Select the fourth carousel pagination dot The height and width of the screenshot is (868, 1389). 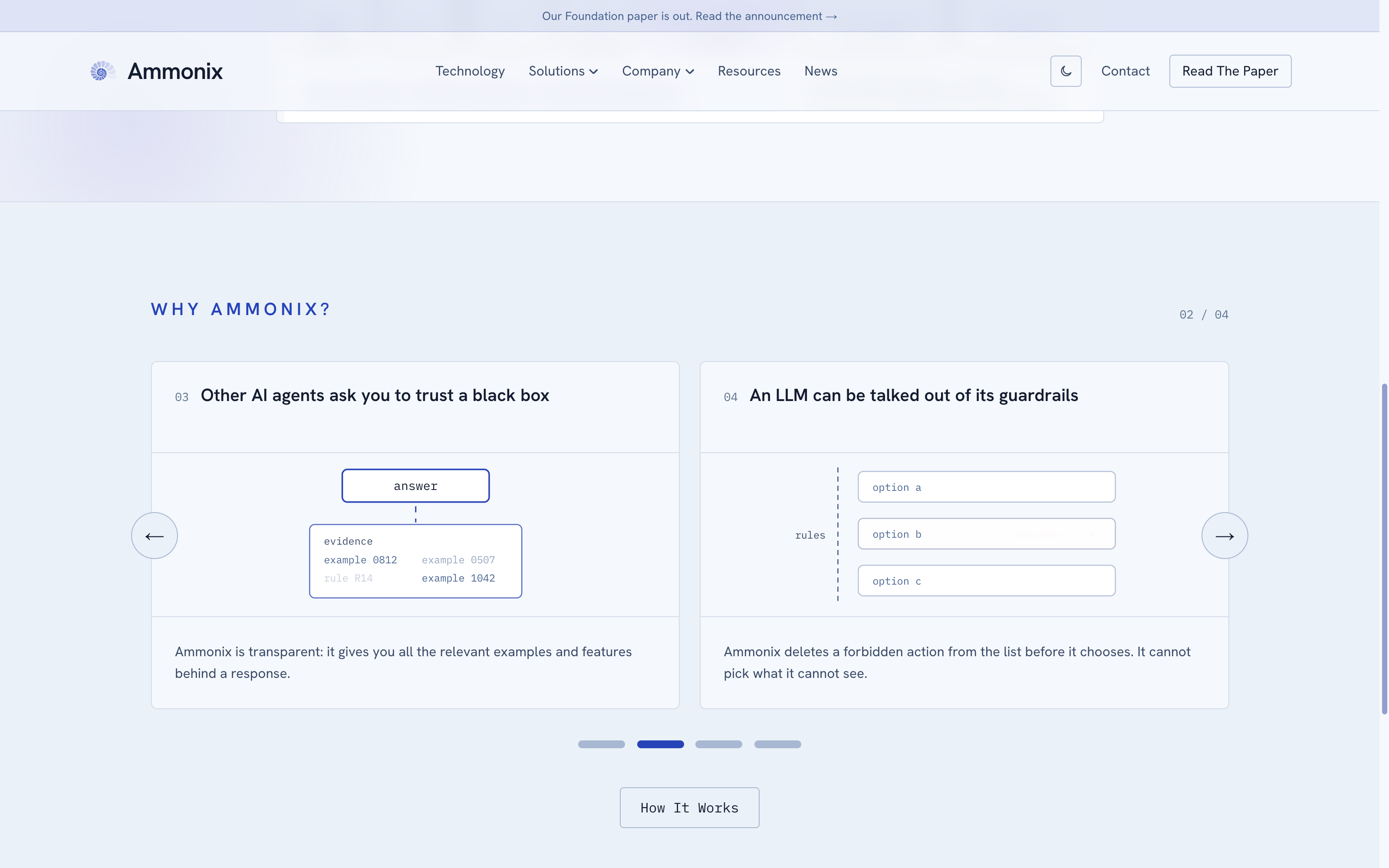click(777, 744)
